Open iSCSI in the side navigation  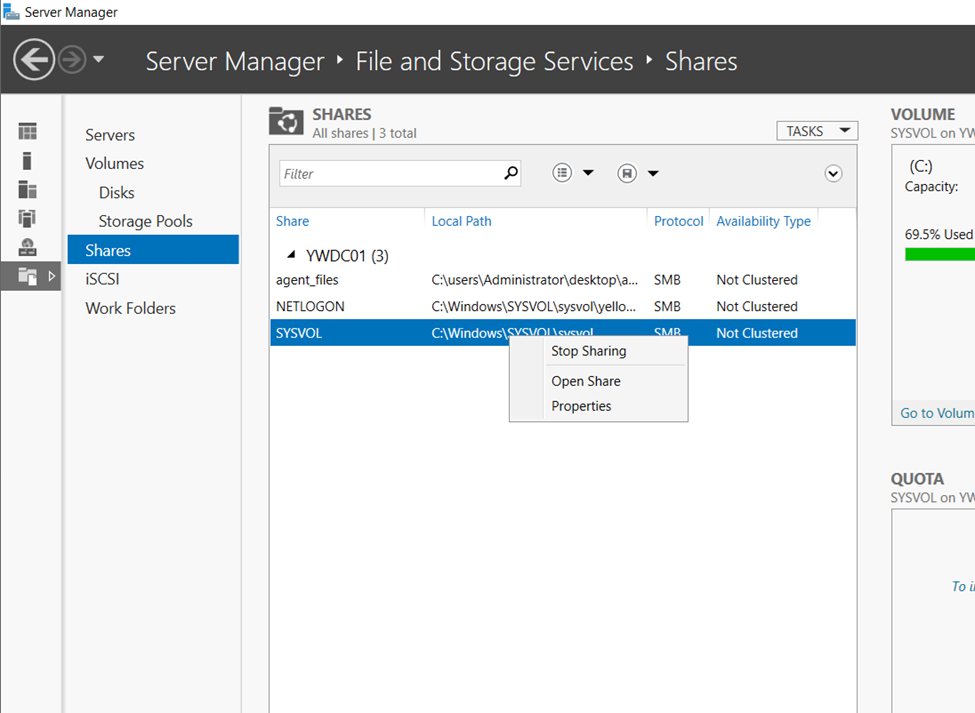point(102,279)
